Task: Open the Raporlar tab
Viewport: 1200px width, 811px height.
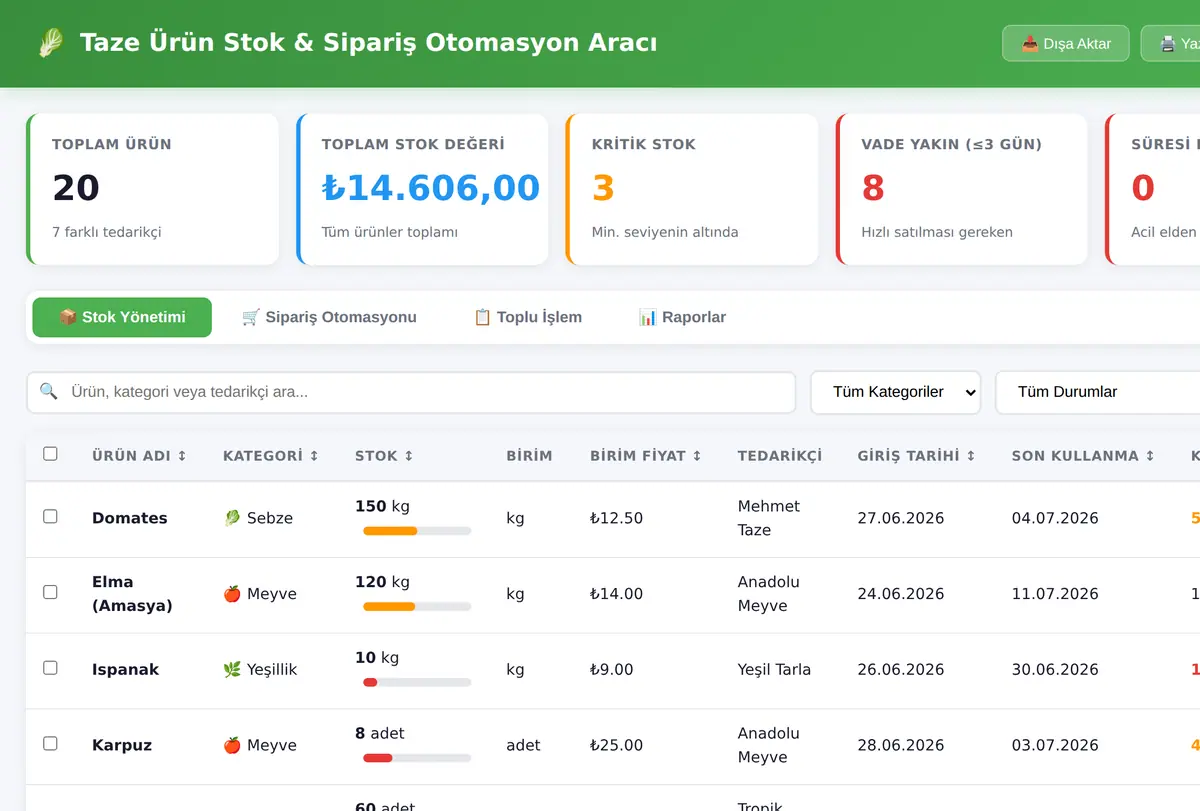Action: (682, 317)
